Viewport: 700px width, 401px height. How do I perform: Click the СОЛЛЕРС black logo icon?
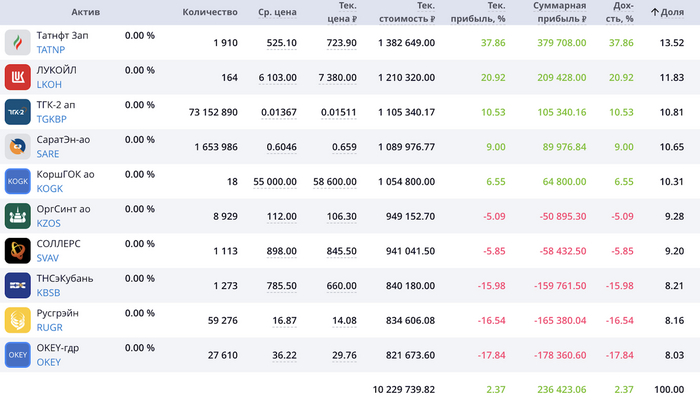pyautogui.click(x=19, y=250)
